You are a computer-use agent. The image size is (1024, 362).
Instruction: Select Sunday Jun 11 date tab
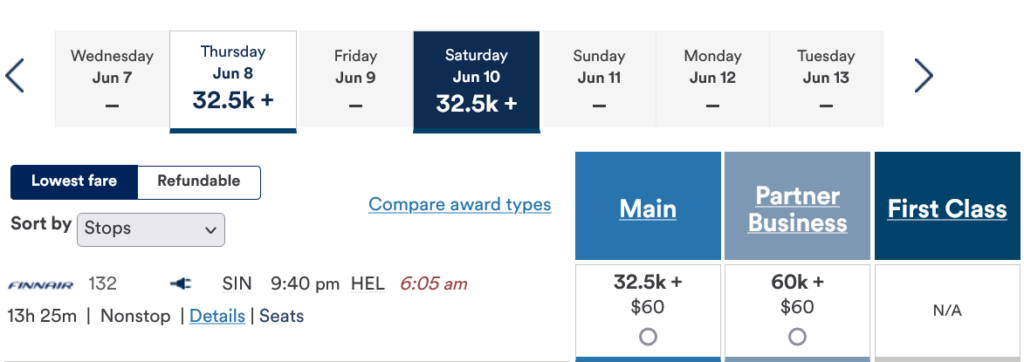click(599, 79)
